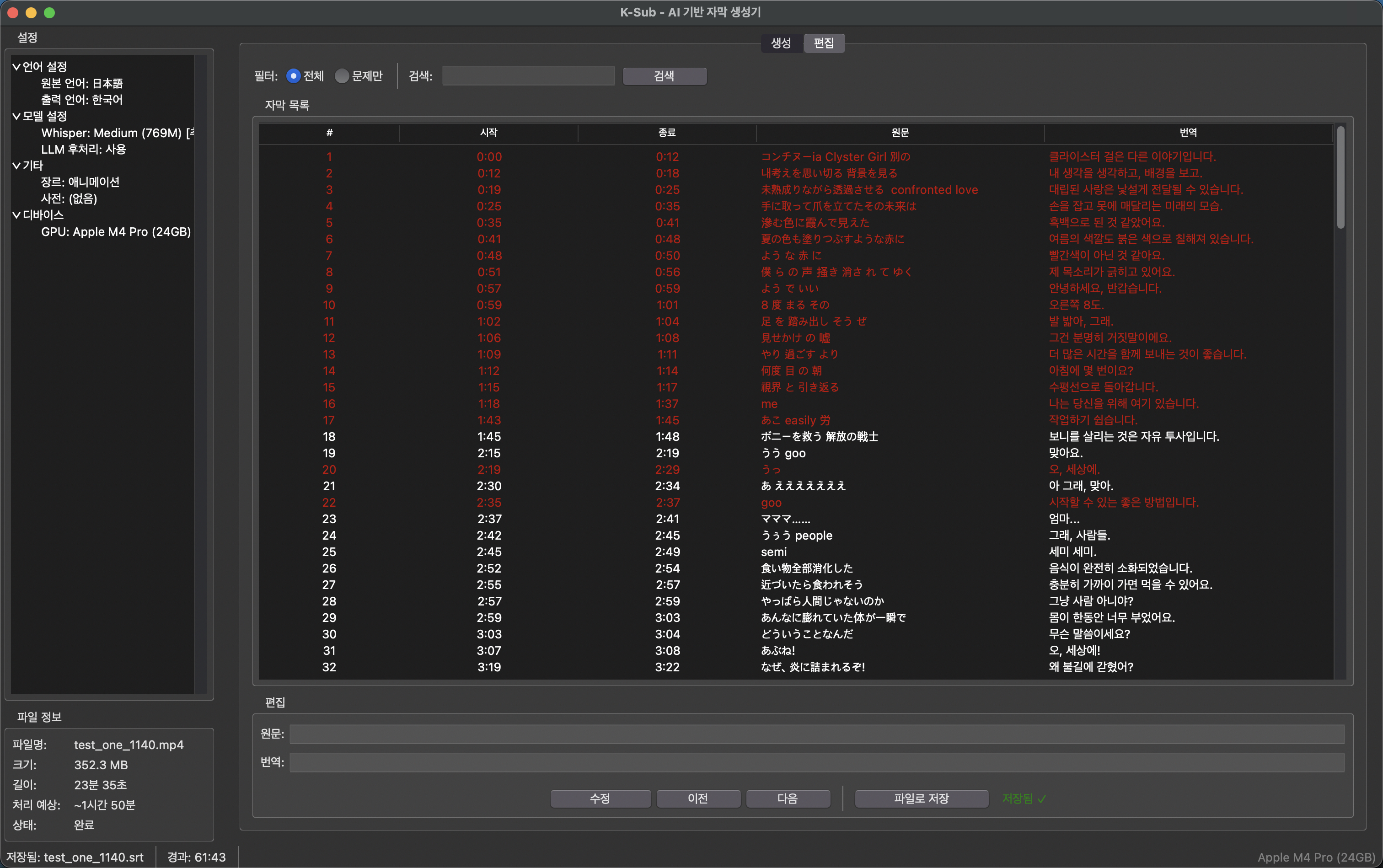The image size is (1383, 868).
Task: Click the 검색 button
Action: tap(664, 76)
